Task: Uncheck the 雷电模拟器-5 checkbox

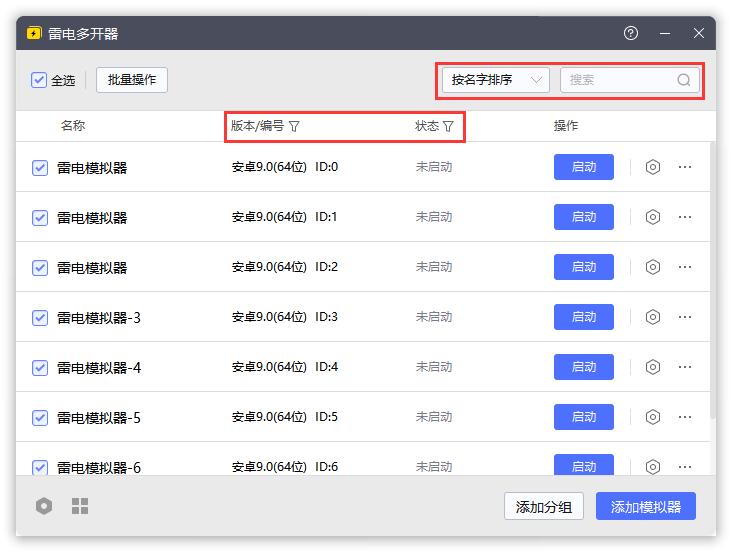Action: click(40, 418)
